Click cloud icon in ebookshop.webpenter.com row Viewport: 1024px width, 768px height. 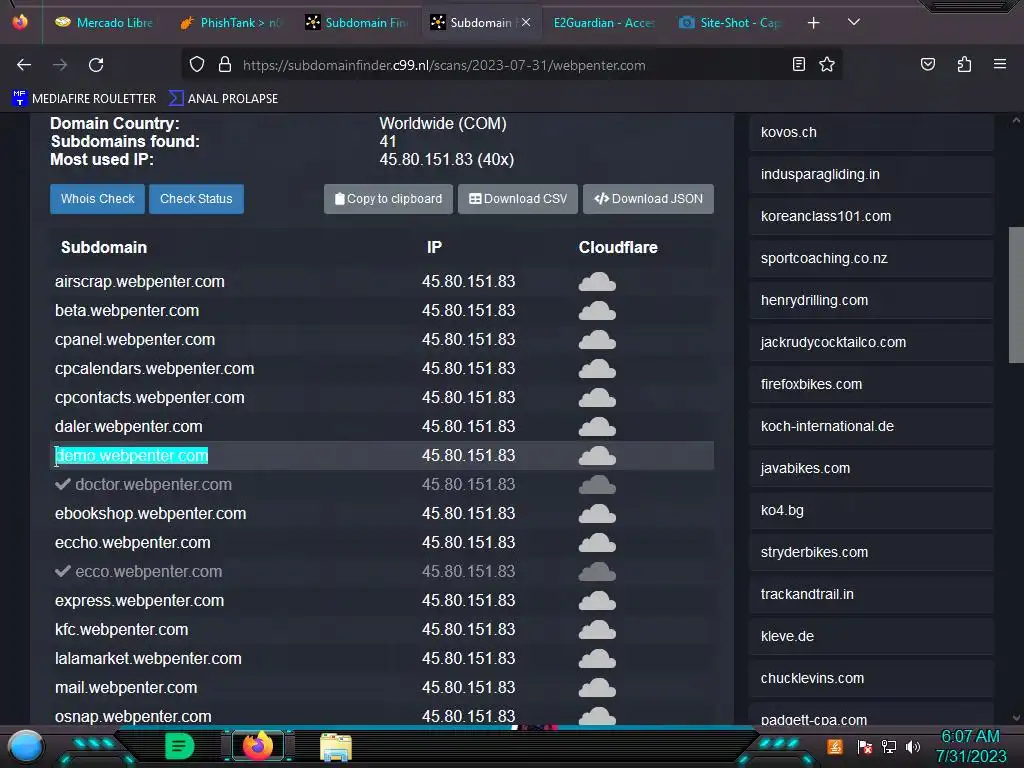coord(597,514)
